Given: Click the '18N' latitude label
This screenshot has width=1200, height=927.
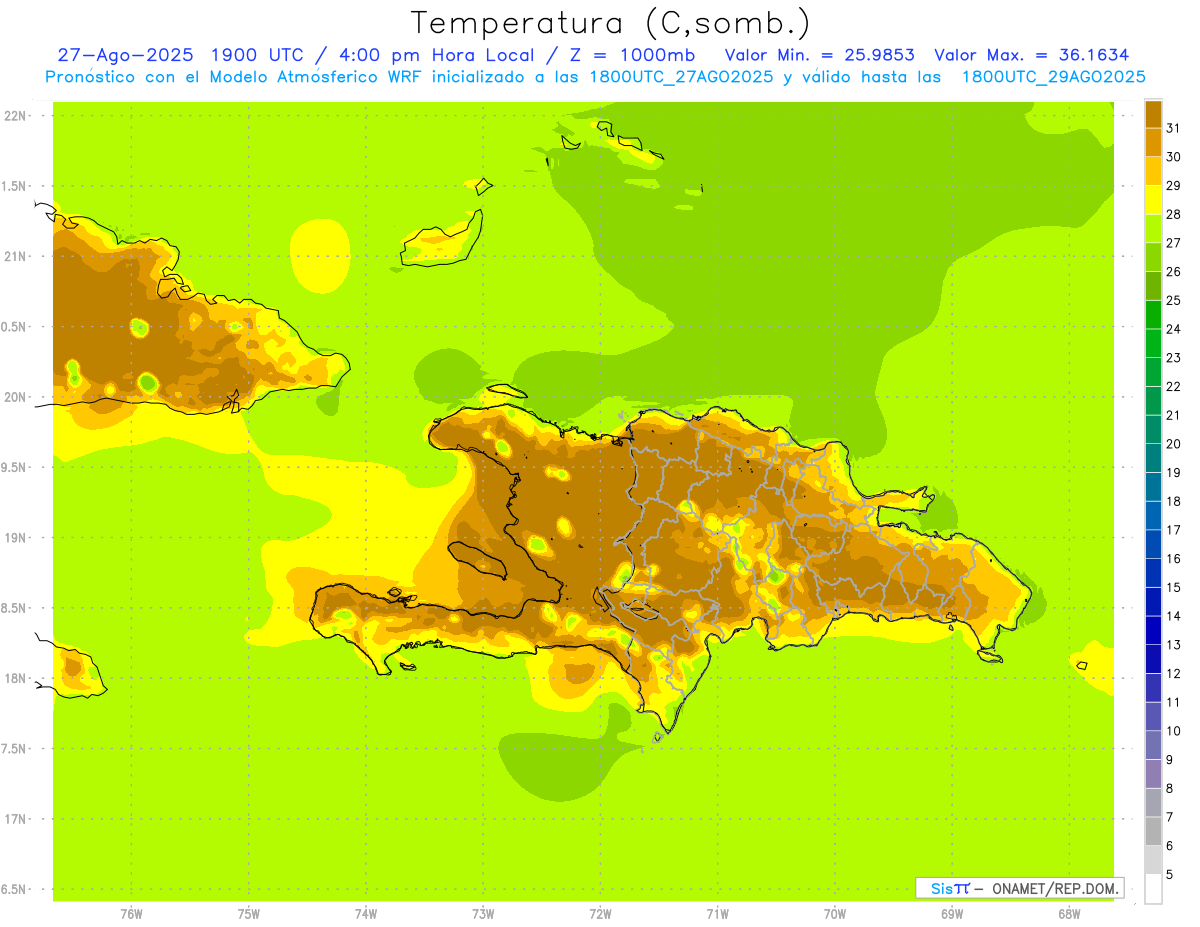Looking at the screenshot, I should coord(15,678).
